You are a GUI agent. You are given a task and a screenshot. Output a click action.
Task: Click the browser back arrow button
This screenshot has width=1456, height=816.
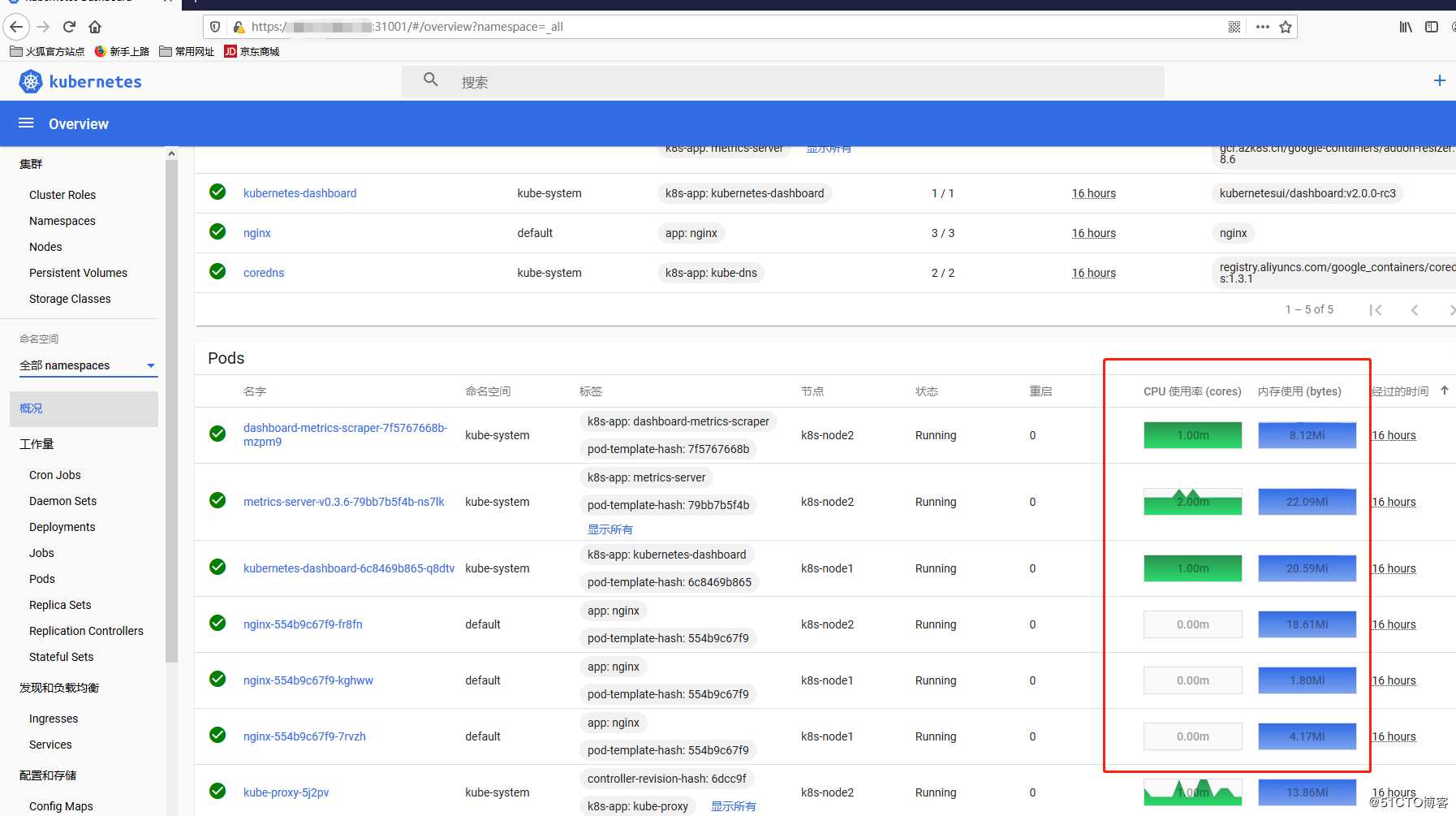pyautogui.click(x=16, y=27)
